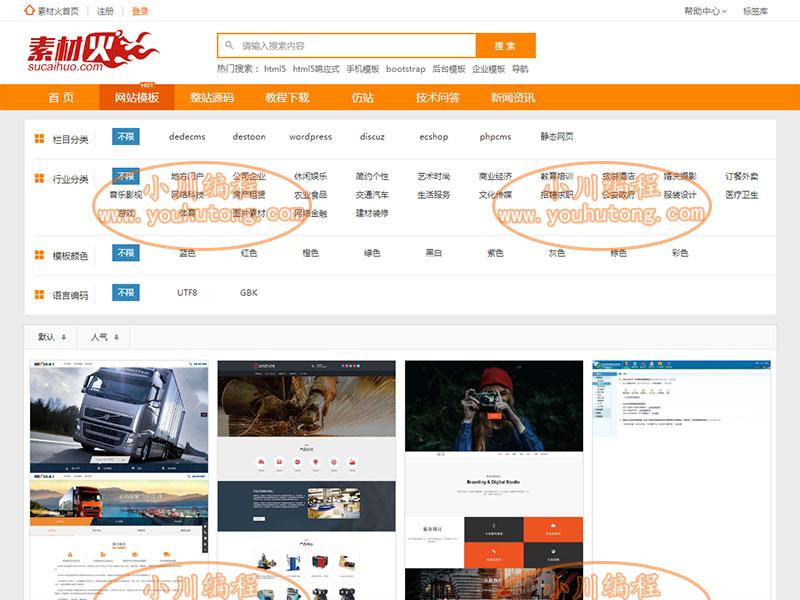This screenshot has width=800, height=600.
Task: Select industry filter 交通汽车
Action: [x=372, y=195]
